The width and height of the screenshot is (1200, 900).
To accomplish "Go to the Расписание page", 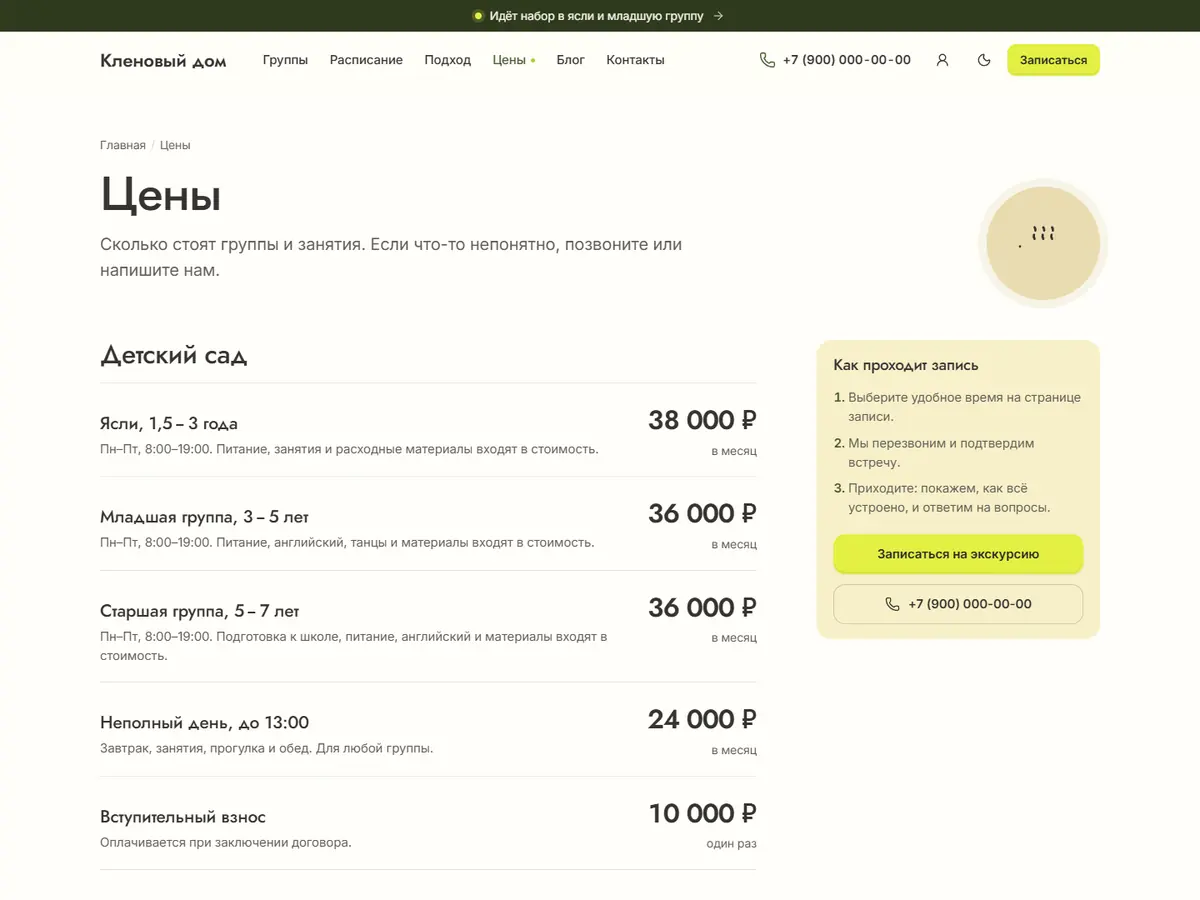I will tap(366, 60).
